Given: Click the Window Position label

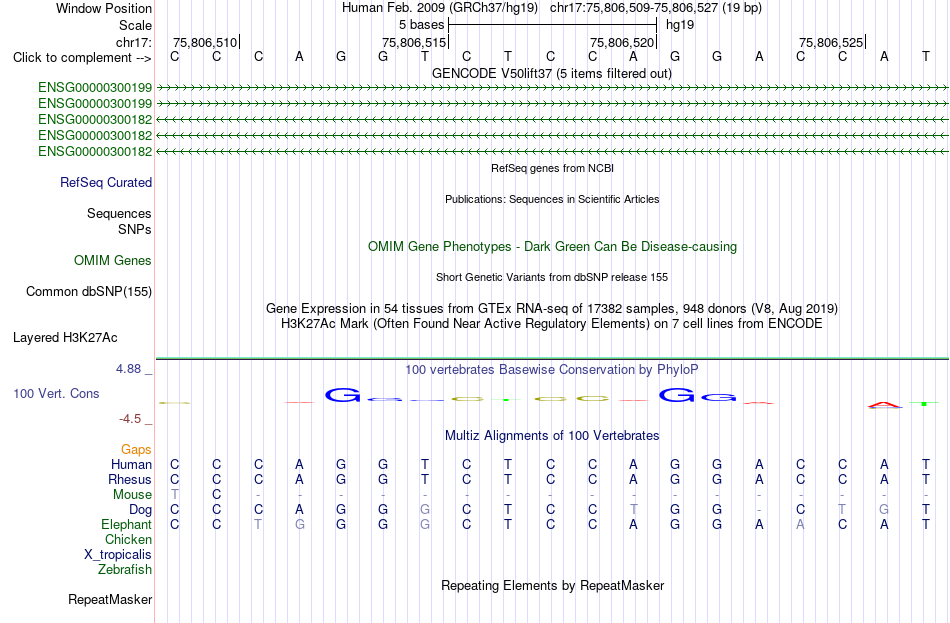Looking at the screenshot, I should 104,8.
